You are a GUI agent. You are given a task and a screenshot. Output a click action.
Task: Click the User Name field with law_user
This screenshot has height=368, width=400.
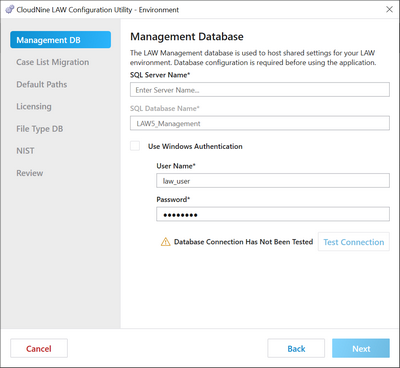pyautogui.click(x=273, y=181)
